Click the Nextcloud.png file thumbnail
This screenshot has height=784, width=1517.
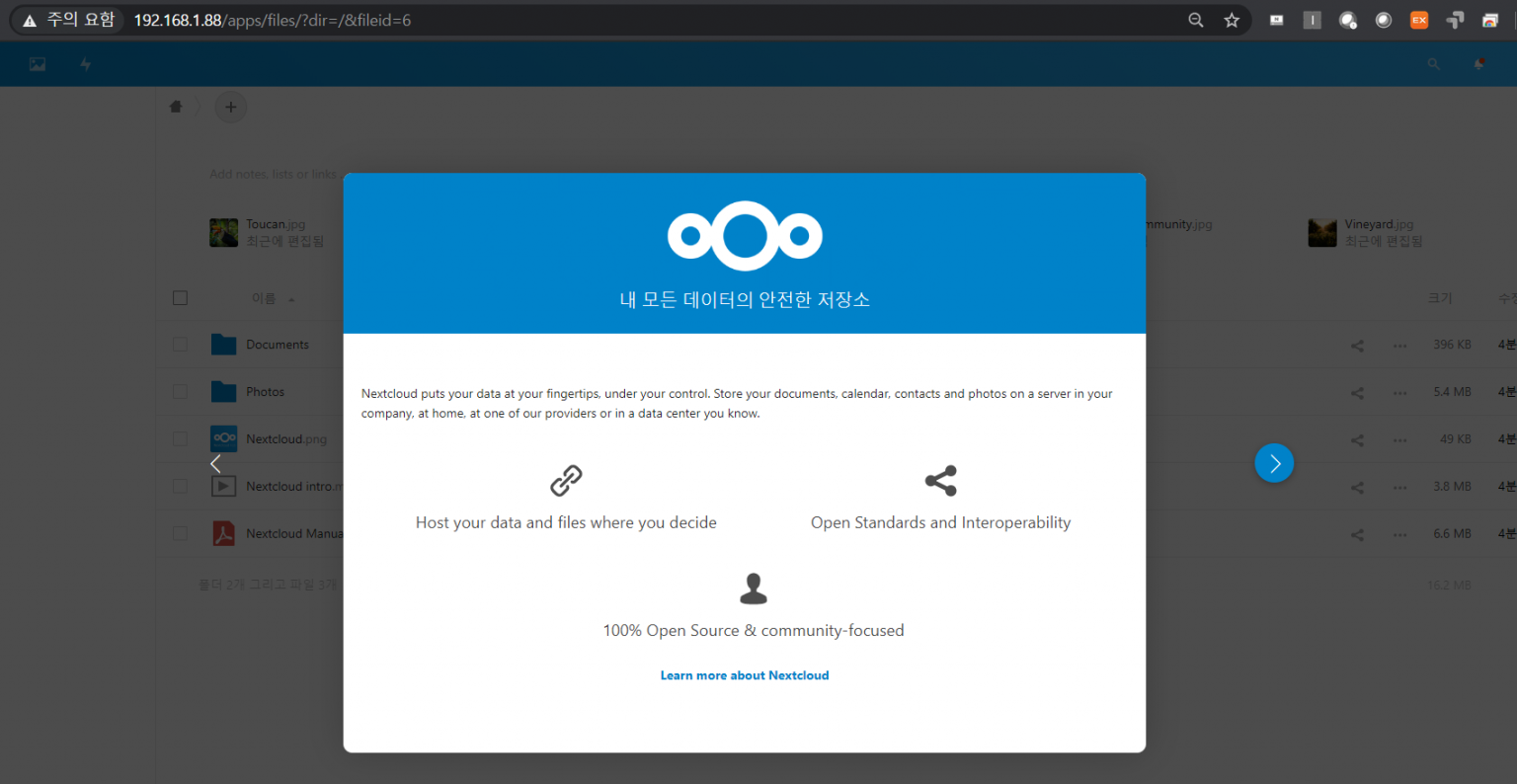tap(223, 439)
